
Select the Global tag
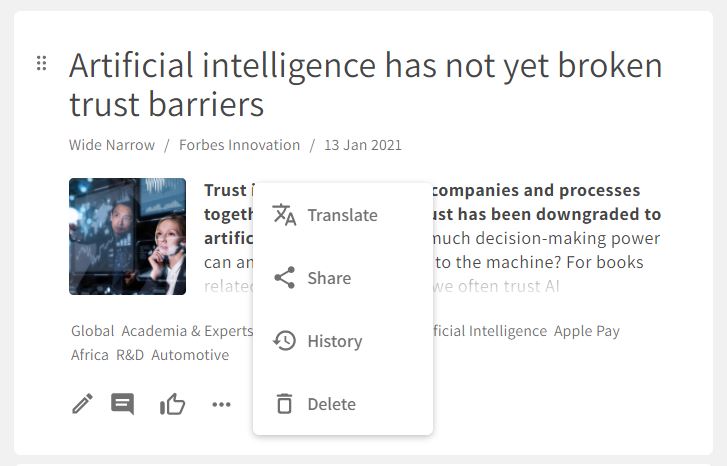pos(92,331)
